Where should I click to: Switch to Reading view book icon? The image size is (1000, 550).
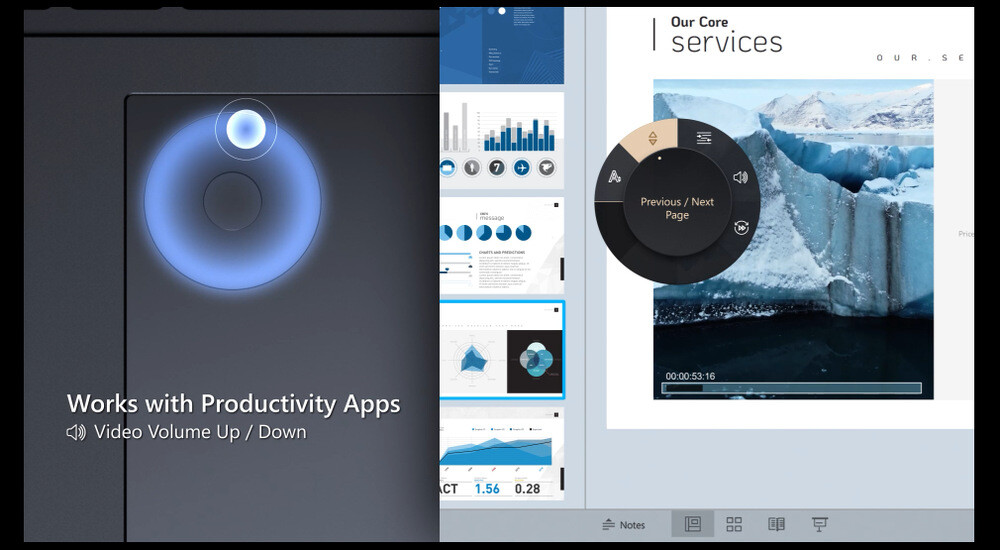(x=776, y=524)
